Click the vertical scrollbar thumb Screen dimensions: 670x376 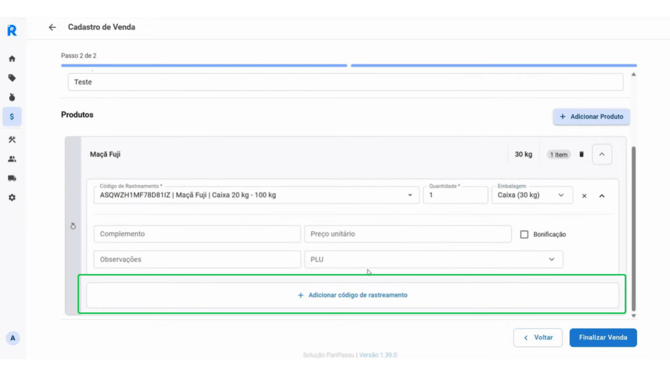[x=634, y=229]
